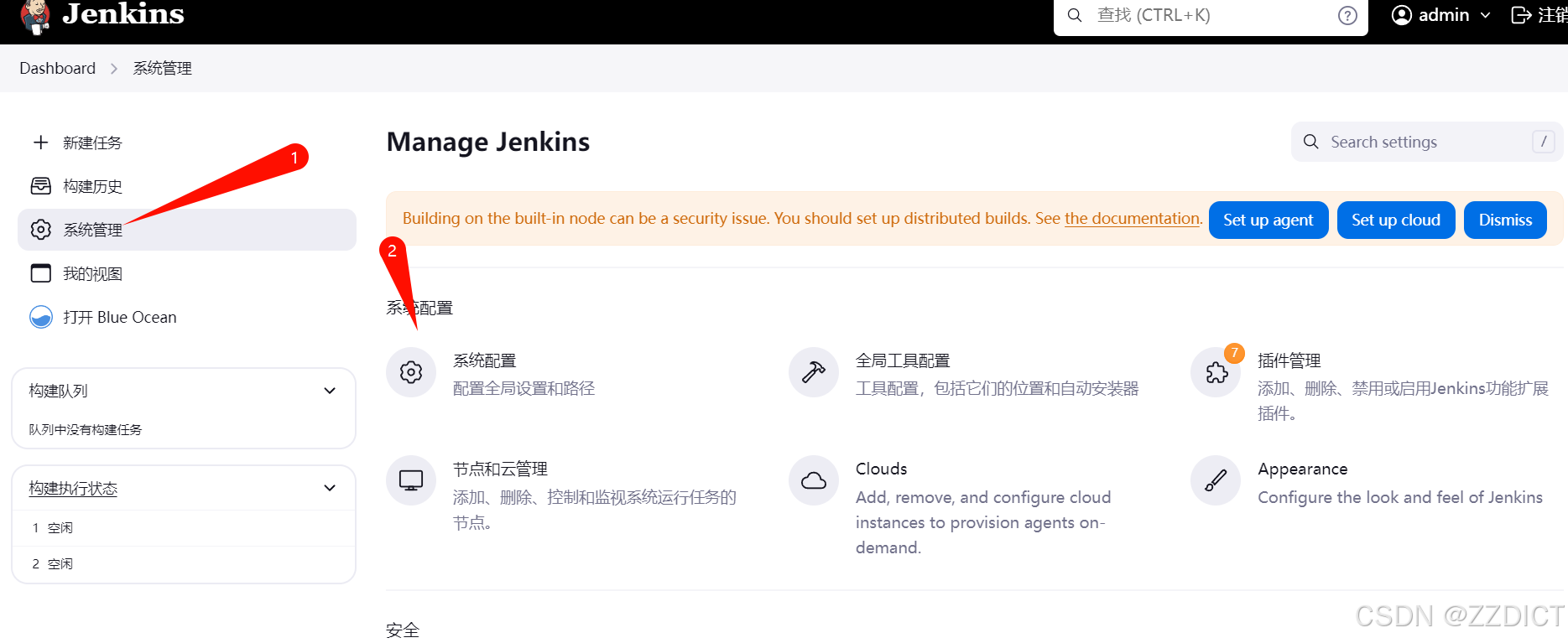Click the Set up cloud button
The image size is (1568, 643).
tap(1395, 220)
